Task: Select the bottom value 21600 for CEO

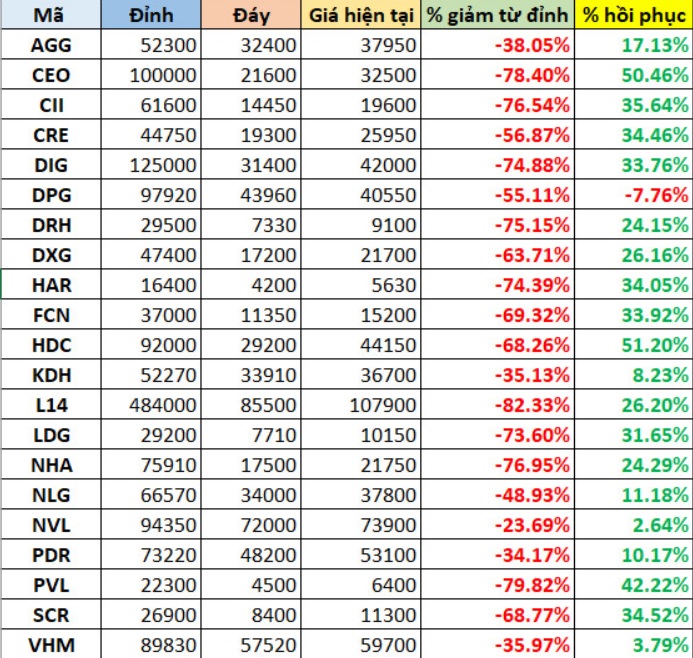Action: point(251,75)
